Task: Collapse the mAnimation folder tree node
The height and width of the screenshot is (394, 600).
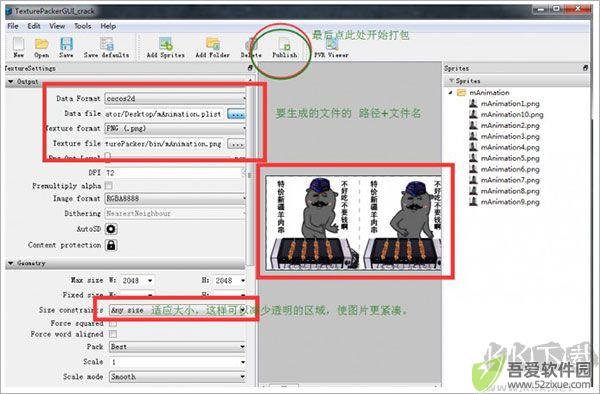Action: [450, 93]
